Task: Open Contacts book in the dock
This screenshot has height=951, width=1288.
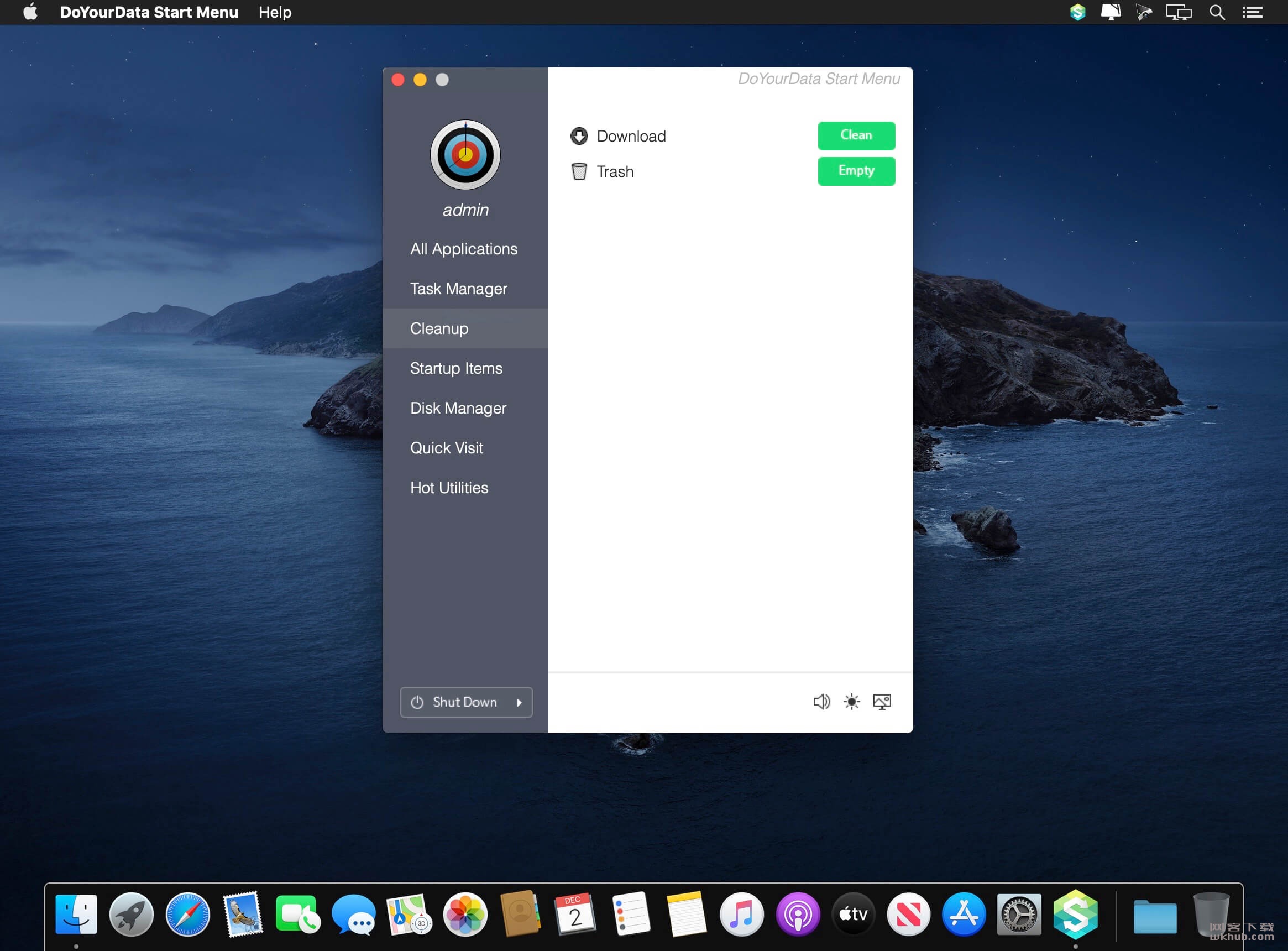Action: pyautogui.click(x=520, y=914)
